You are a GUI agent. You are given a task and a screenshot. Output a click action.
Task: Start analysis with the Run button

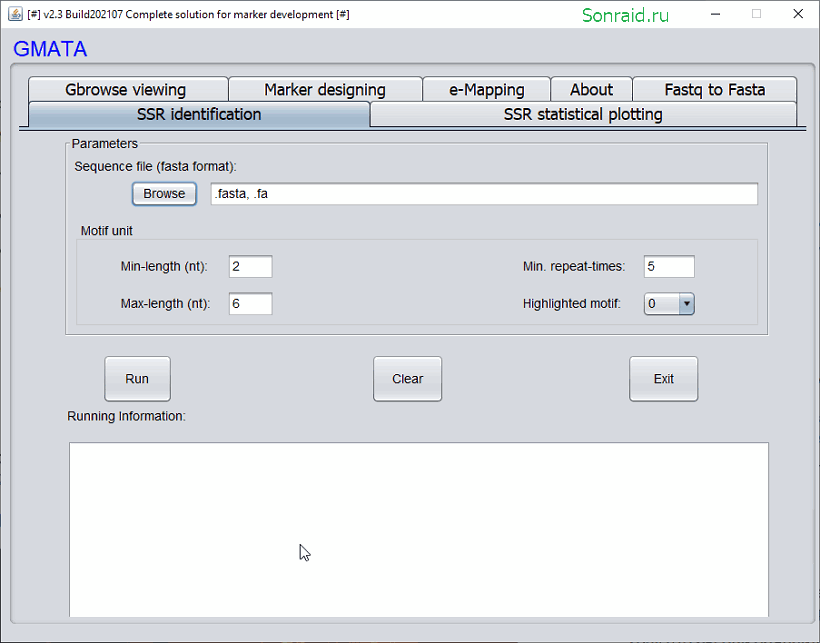[x=137, y=379]
